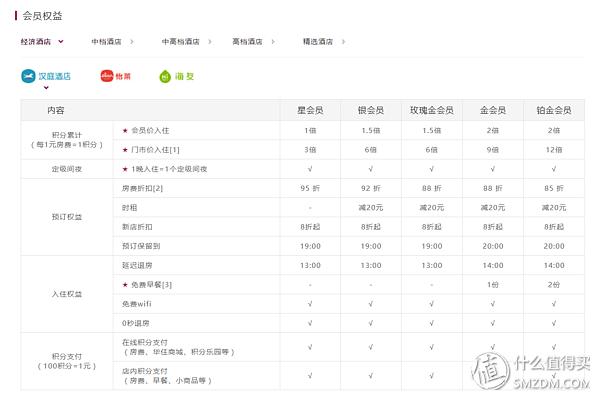This screenshot has height=400, width=600.
Task: Click the 内容 column header
Action: click(56, 110)
